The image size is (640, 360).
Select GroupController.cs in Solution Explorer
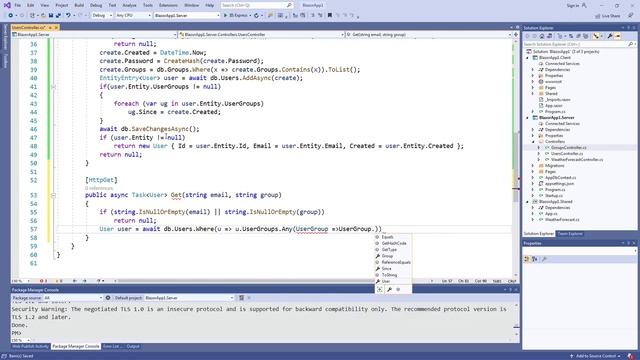pyautogui.click(x=568, y=148)
